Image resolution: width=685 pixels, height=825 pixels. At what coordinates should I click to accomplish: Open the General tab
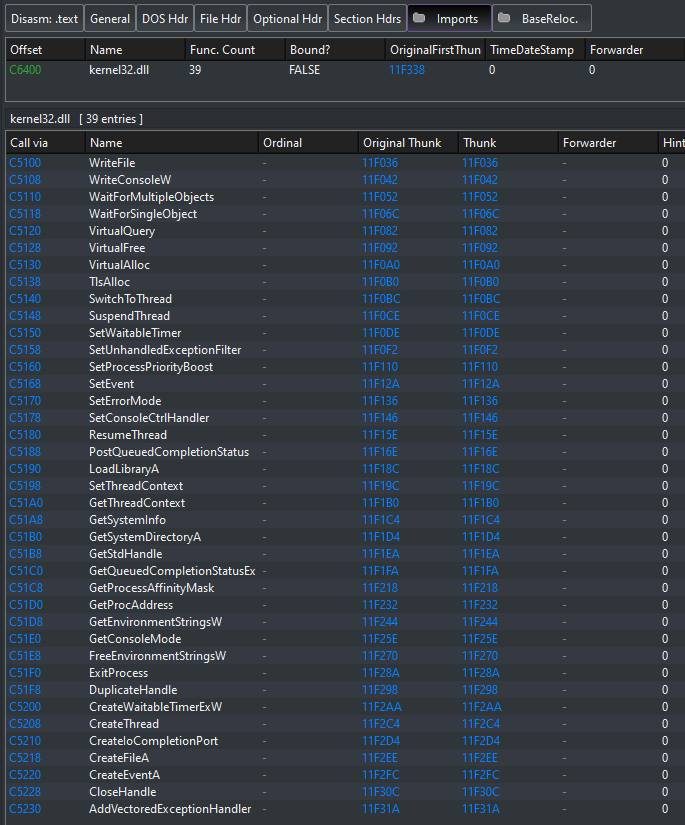[x=110, y=18]
